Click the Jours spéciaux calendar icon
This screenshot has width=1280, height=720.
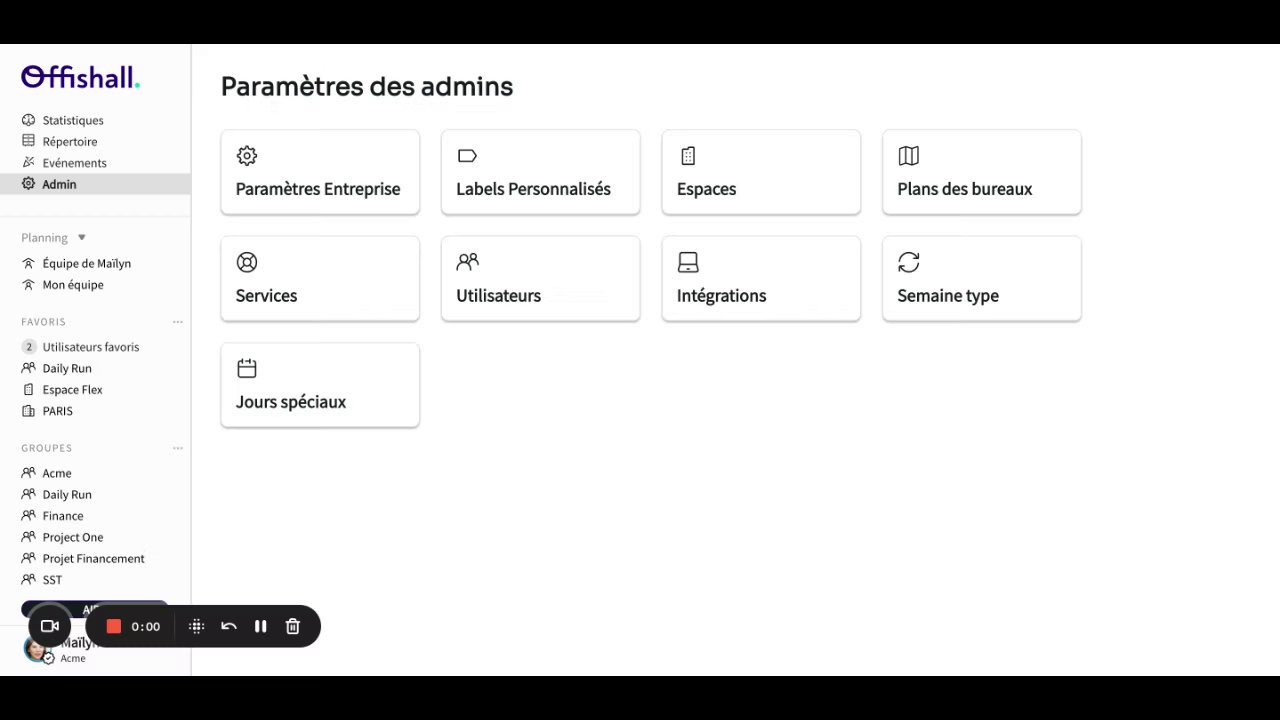click(247, 369)
